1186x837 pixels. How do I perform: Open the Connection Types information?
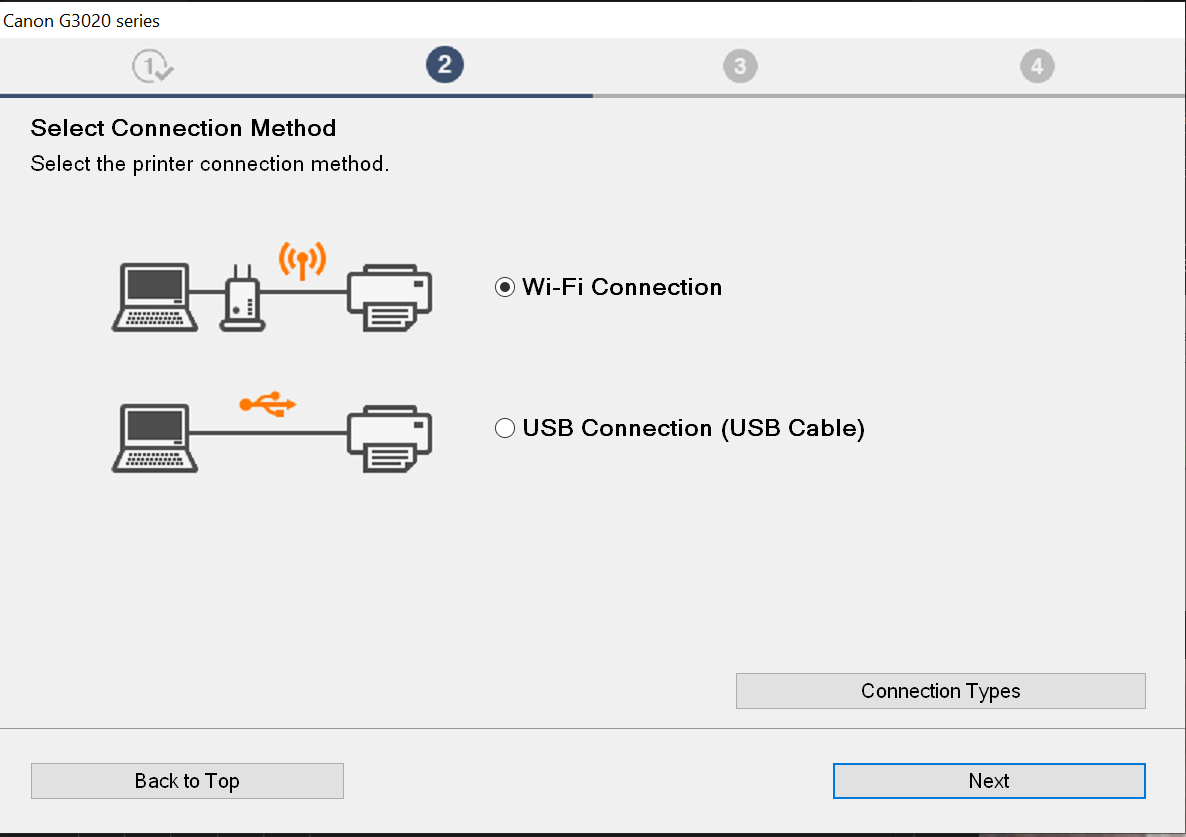tap(940, 691)
